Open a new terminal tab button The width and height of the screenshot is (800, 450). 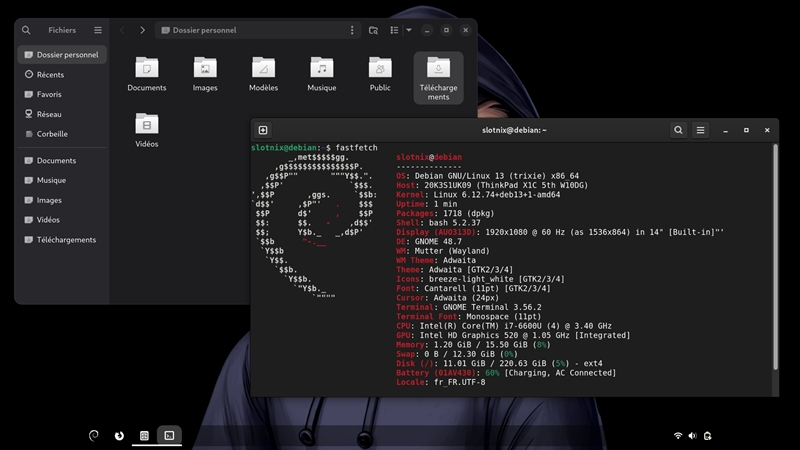coord(263,130)
